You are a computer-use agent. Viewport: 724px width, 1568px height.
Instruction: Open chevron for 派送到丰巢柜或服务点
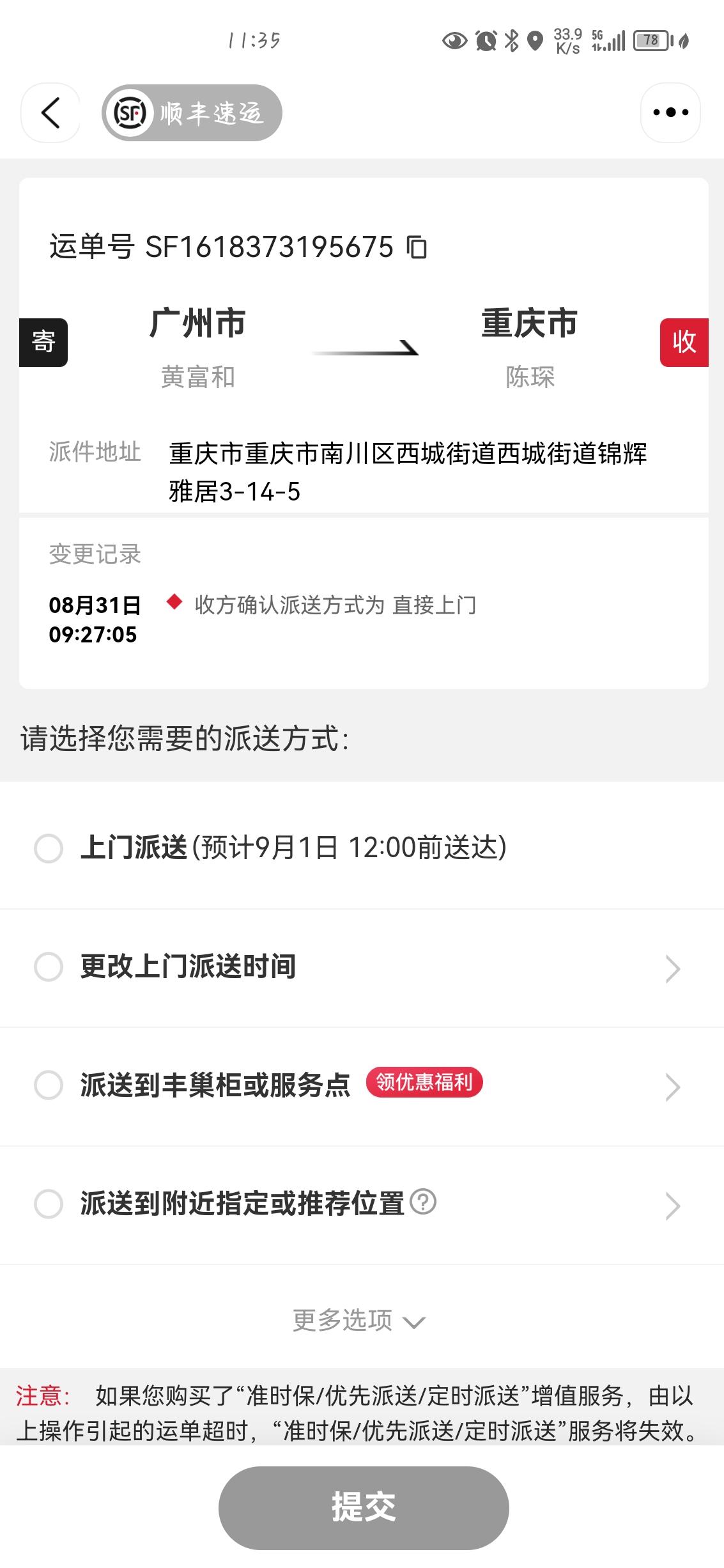(672, 1087)
